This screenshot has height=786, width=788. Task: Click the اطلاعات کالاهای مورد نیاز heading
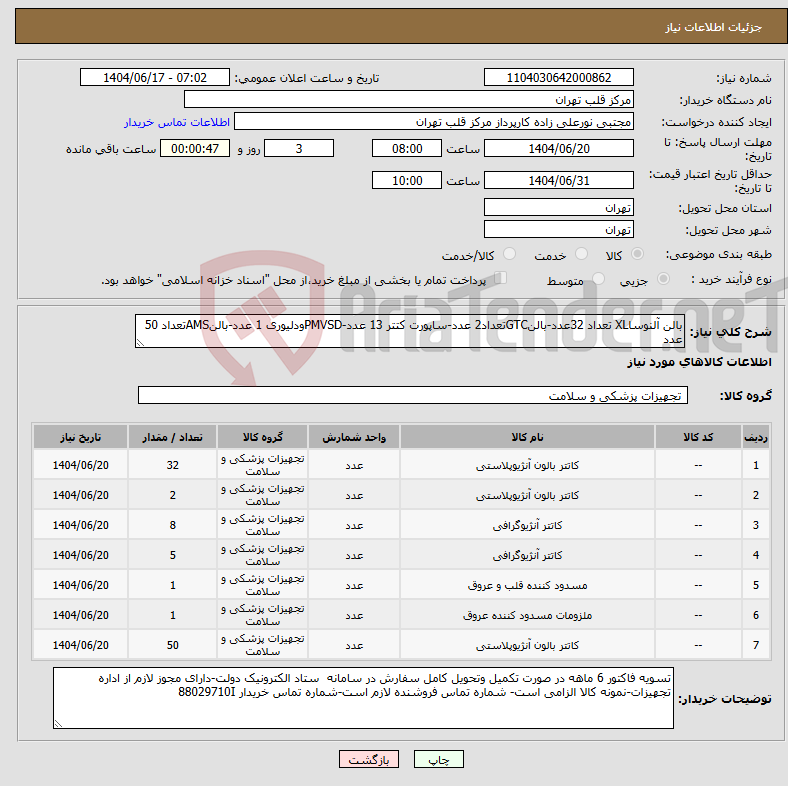click(699, 362)
